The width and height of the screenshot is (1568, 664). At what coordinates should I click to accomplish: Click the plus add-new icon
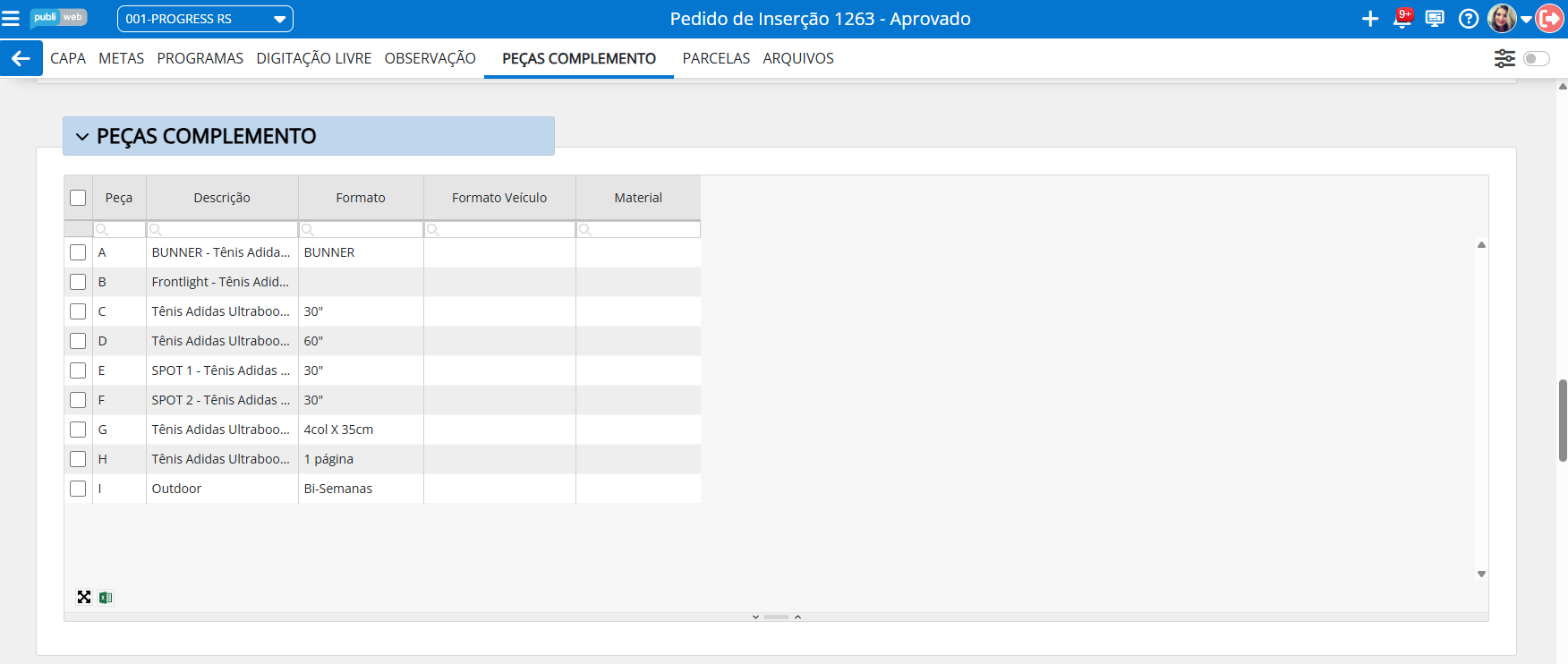(1369, 19)
